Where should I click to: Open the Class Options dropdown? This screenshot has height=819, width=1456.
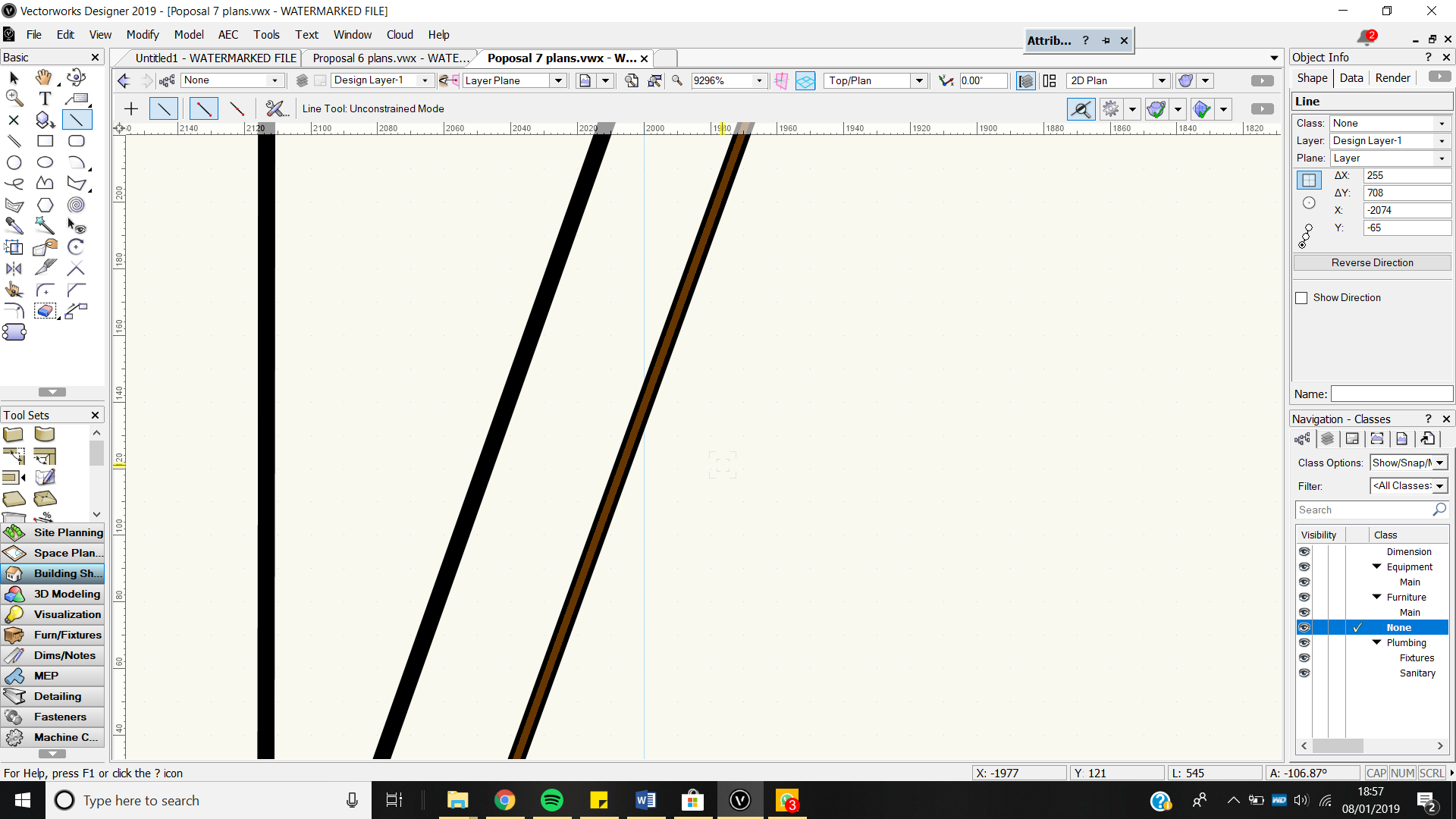1439,463
